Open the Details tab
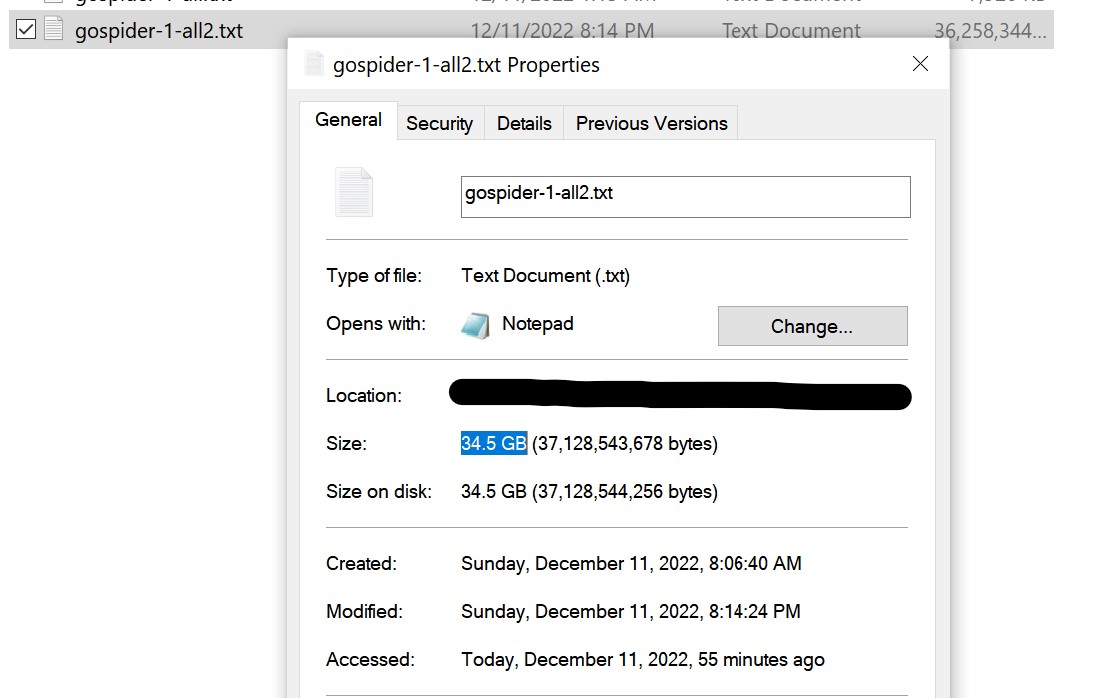The width and height of the screenshot is (1111, 698). 524,123
